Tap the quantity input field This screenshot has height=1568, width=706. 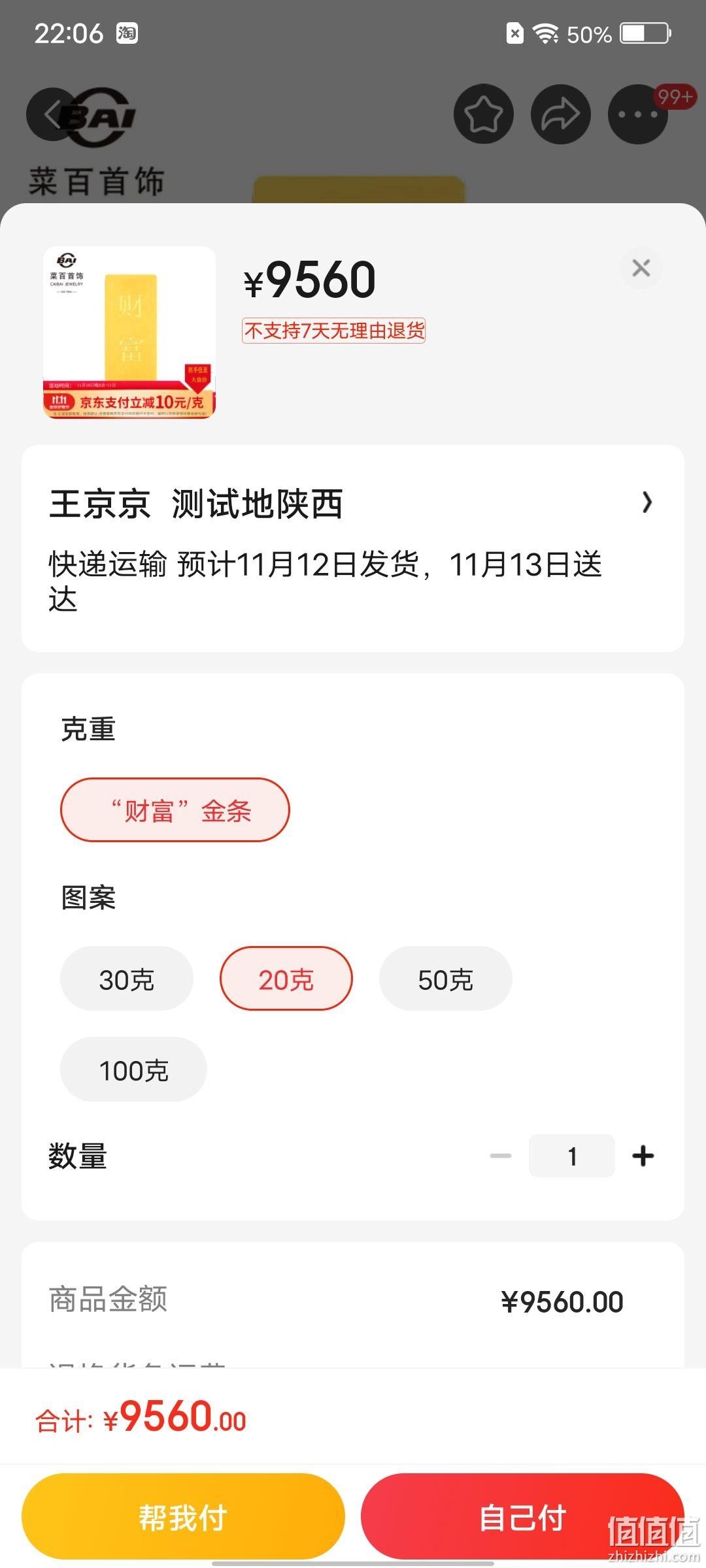pyautogui.click(x=572, y=1156)
